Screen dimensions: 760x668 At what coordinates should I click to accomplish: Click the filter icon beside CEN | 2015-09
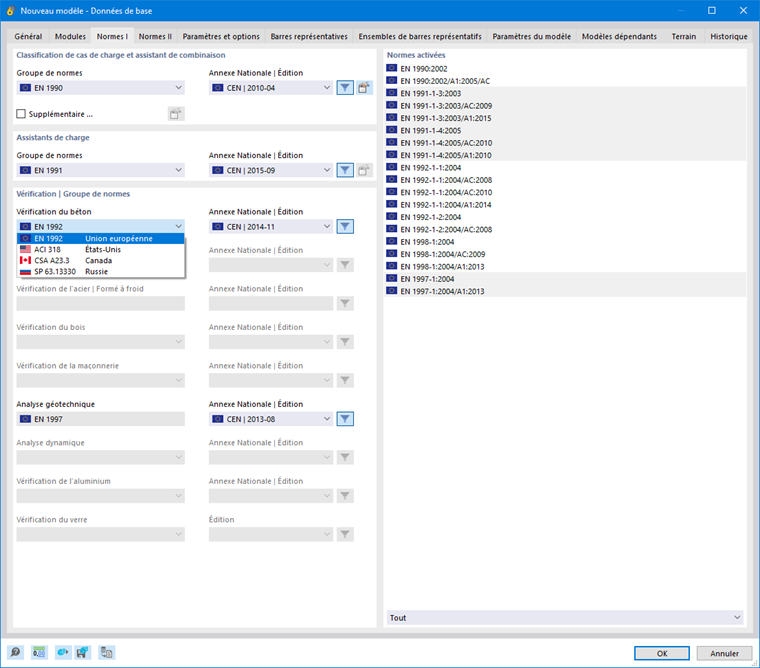coord(345,170)
